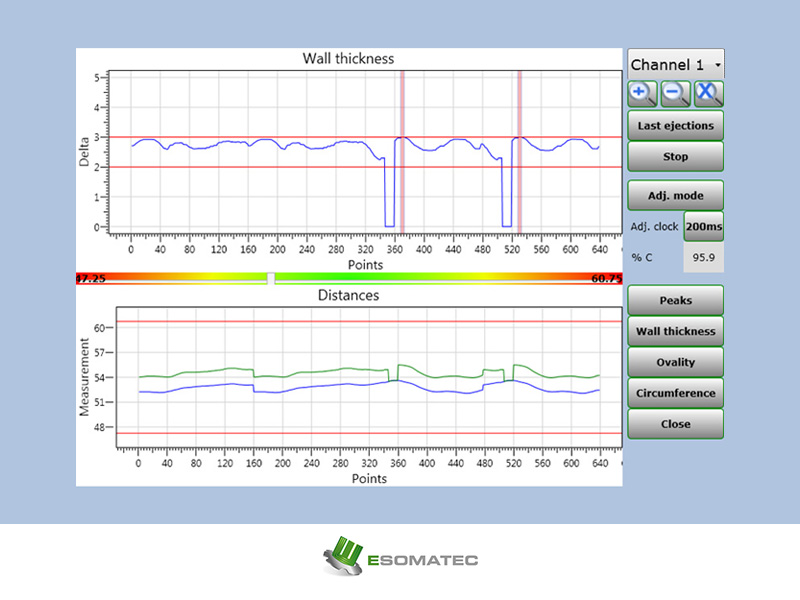Select the Wall thickness view
This screenshot has height=600, width=800.
675,331
